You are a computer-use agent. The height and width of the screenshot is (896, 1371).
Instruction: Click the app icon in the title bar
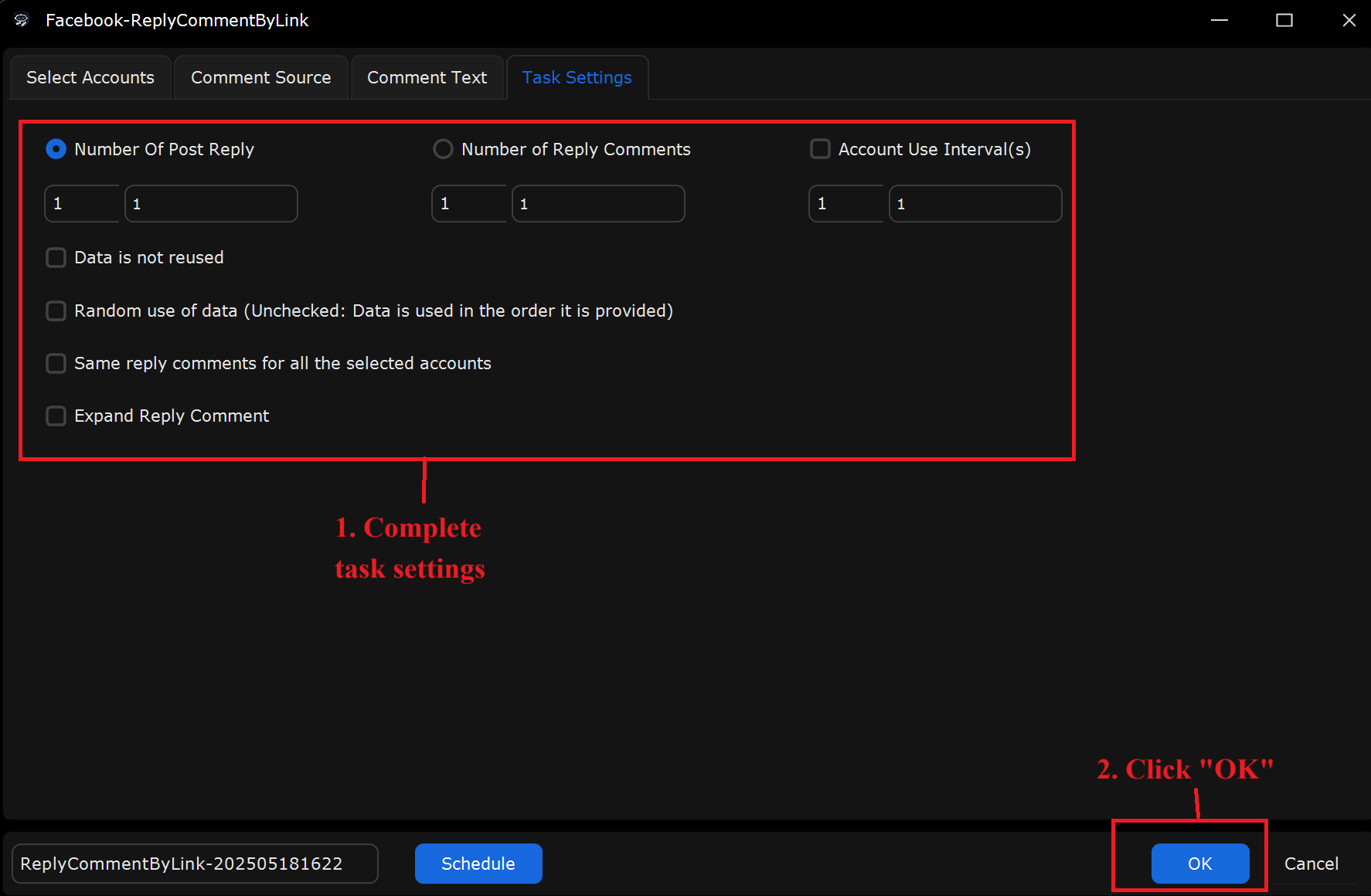(x=22, y=20)
